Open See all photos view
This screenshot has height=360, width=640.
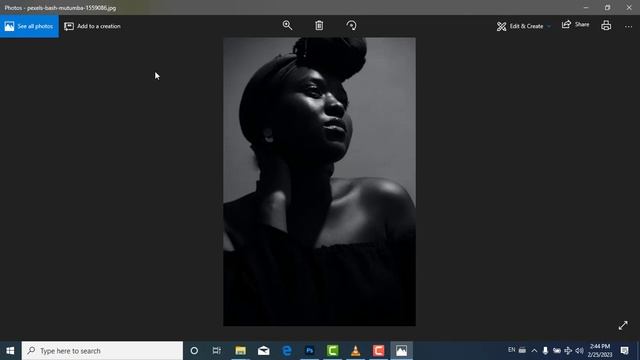pos(29,26)
